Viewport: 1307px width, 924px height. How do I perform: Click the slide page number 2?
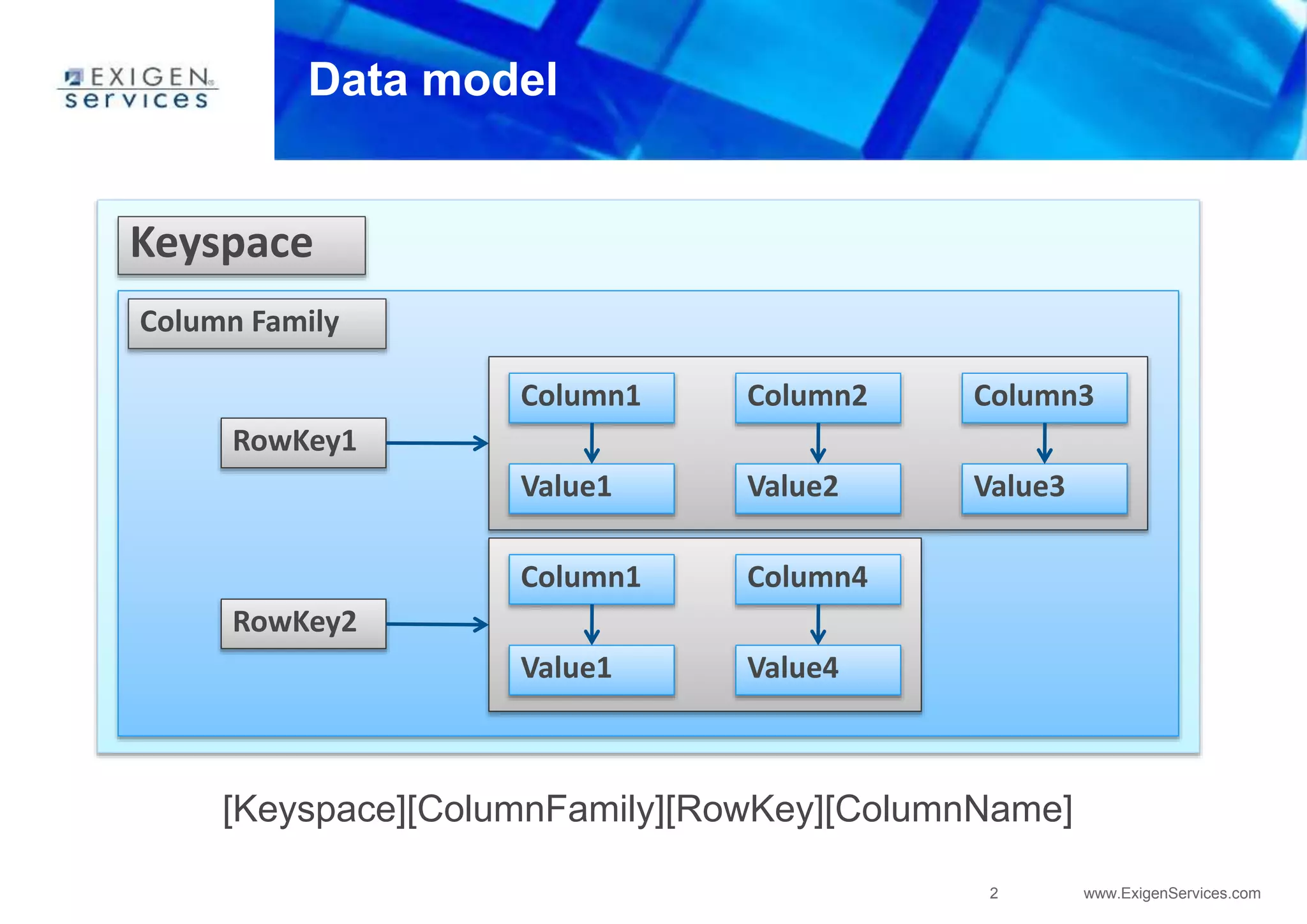(994, 893)
